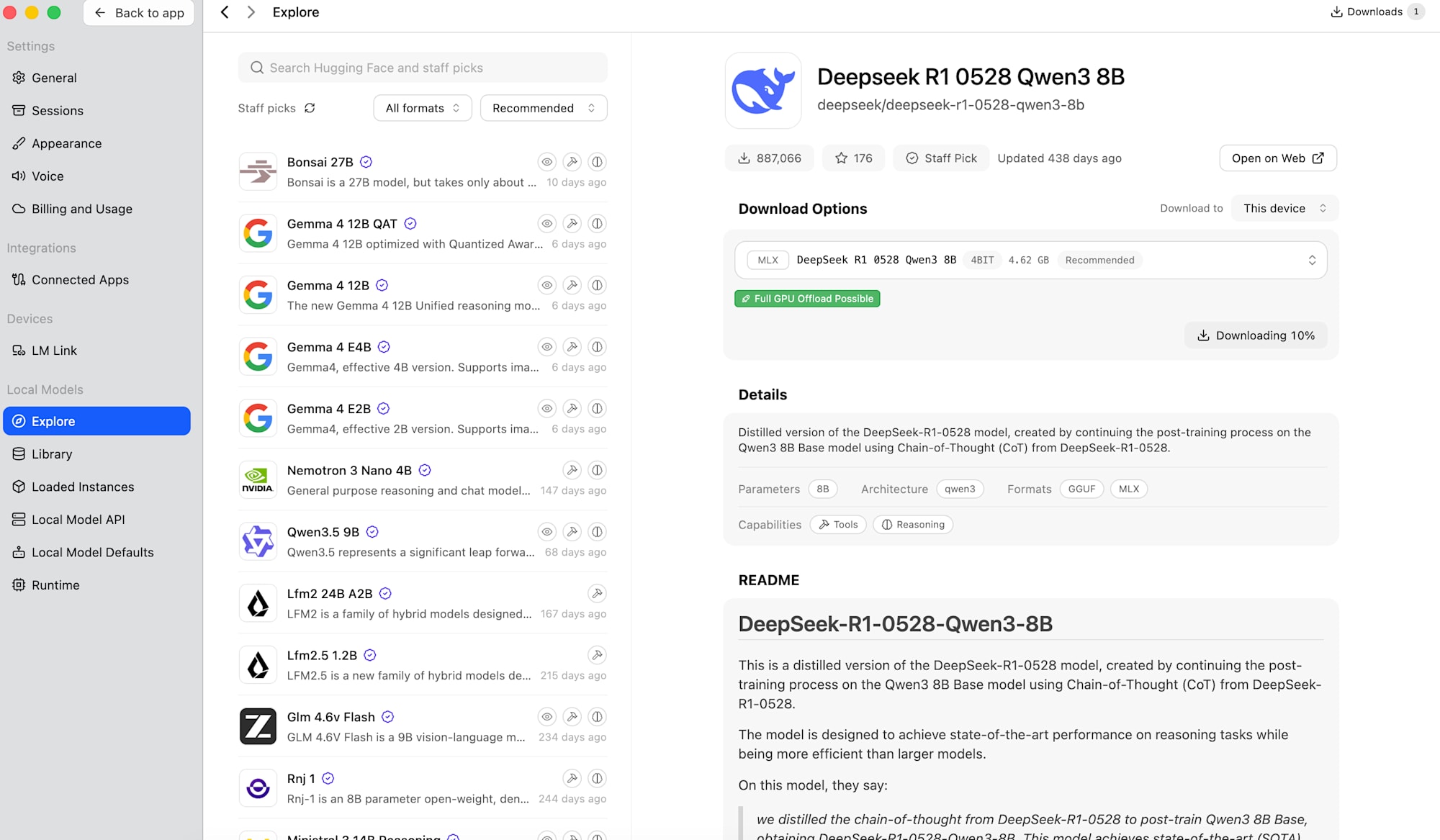Click the 176 stars badge
The image size is (1440, 840).
tap(854, 158)
